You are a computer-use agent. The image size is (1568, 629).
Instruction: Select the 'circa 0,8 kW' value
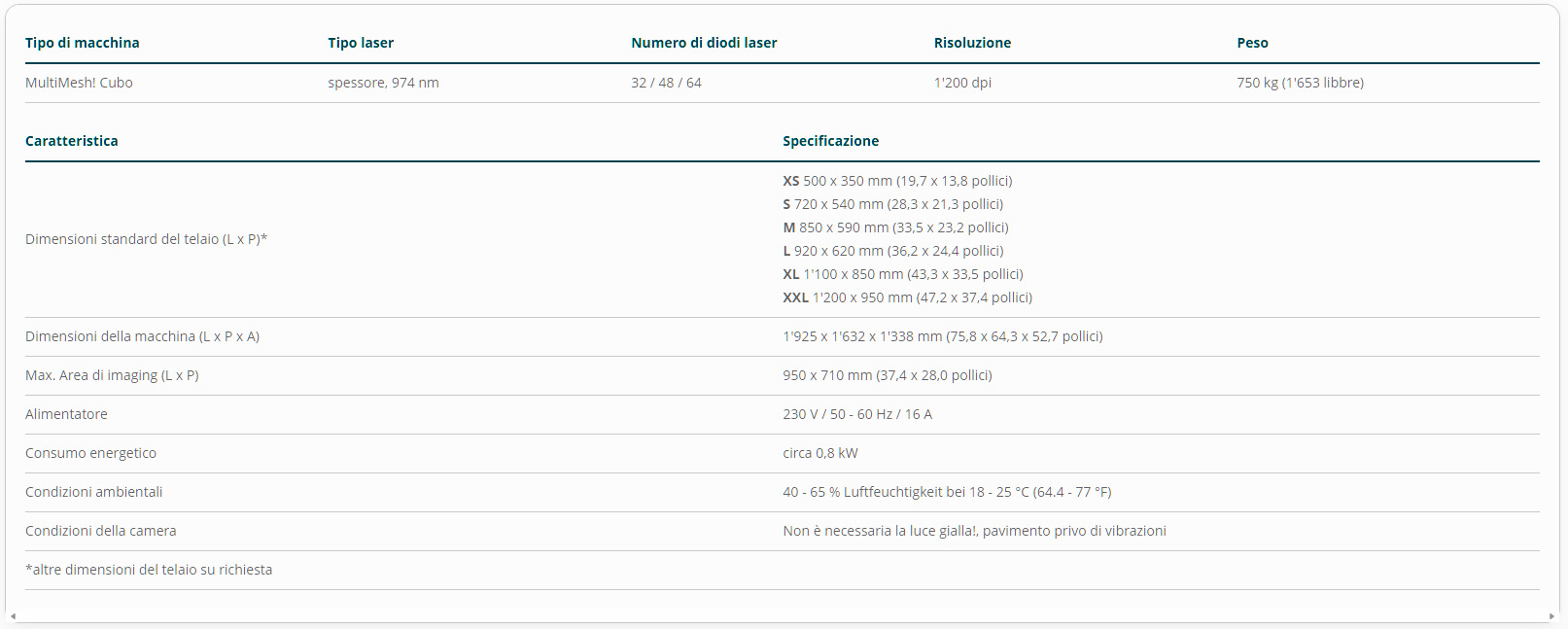coord(820,453)
